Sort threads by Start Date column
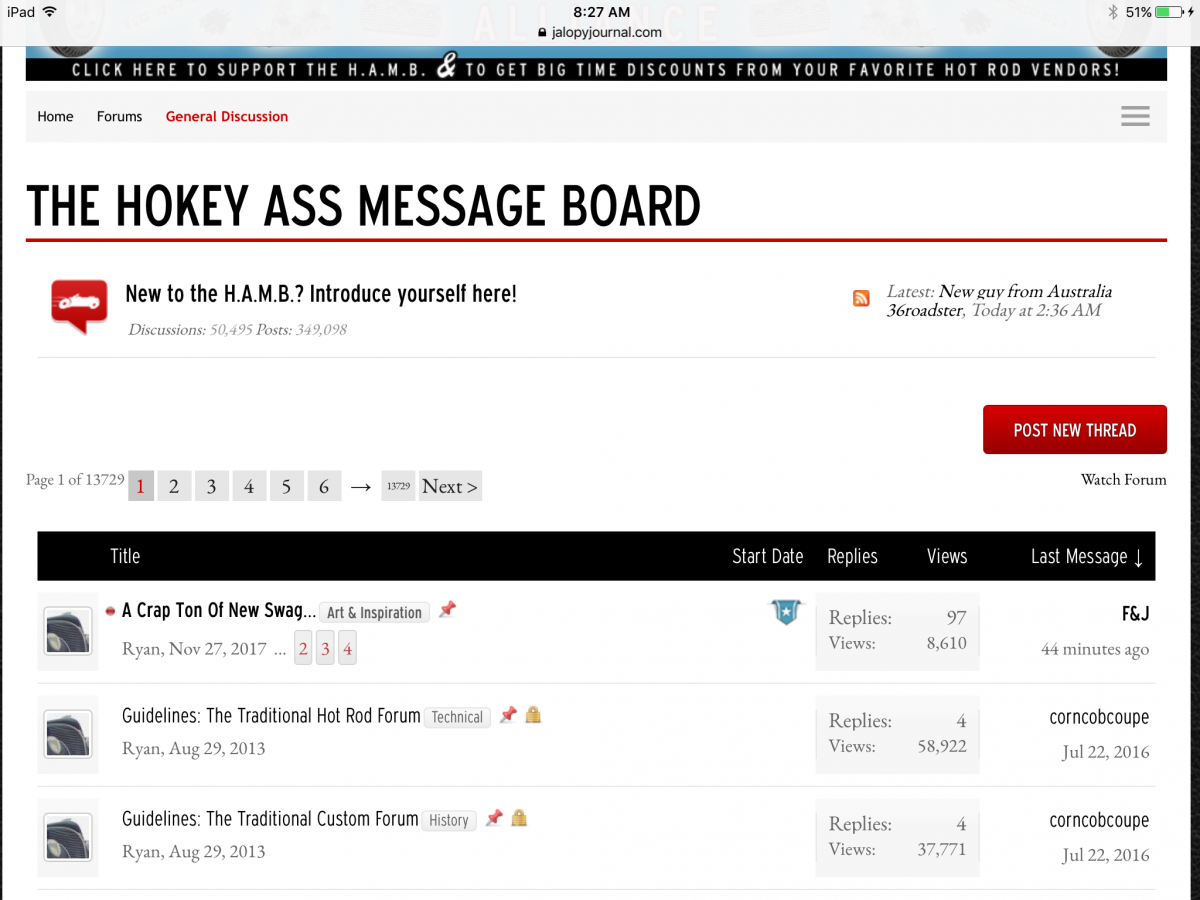This screenshot has height=900, width=1200. [768, 556]
